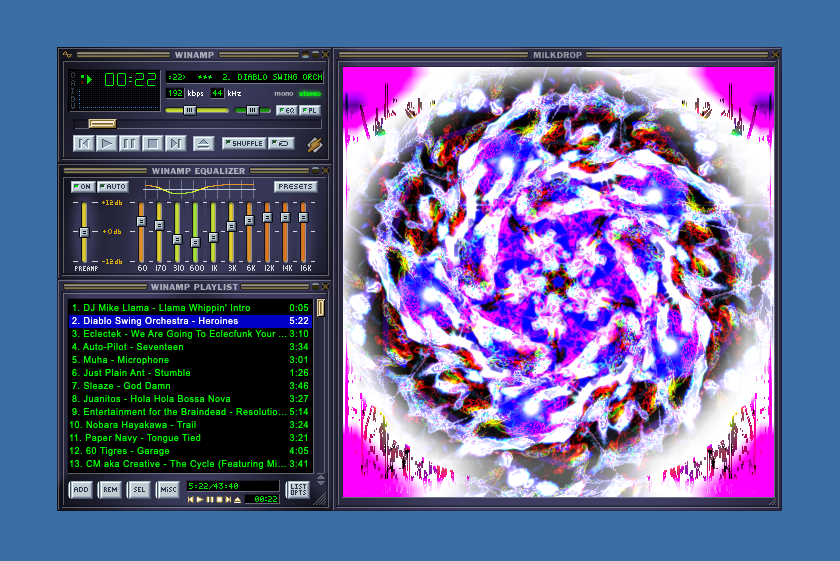Image resolution: width=840 pixels, height=561 pixels.
Task: Stop playback in main window
Action: (x=152, y=144)
